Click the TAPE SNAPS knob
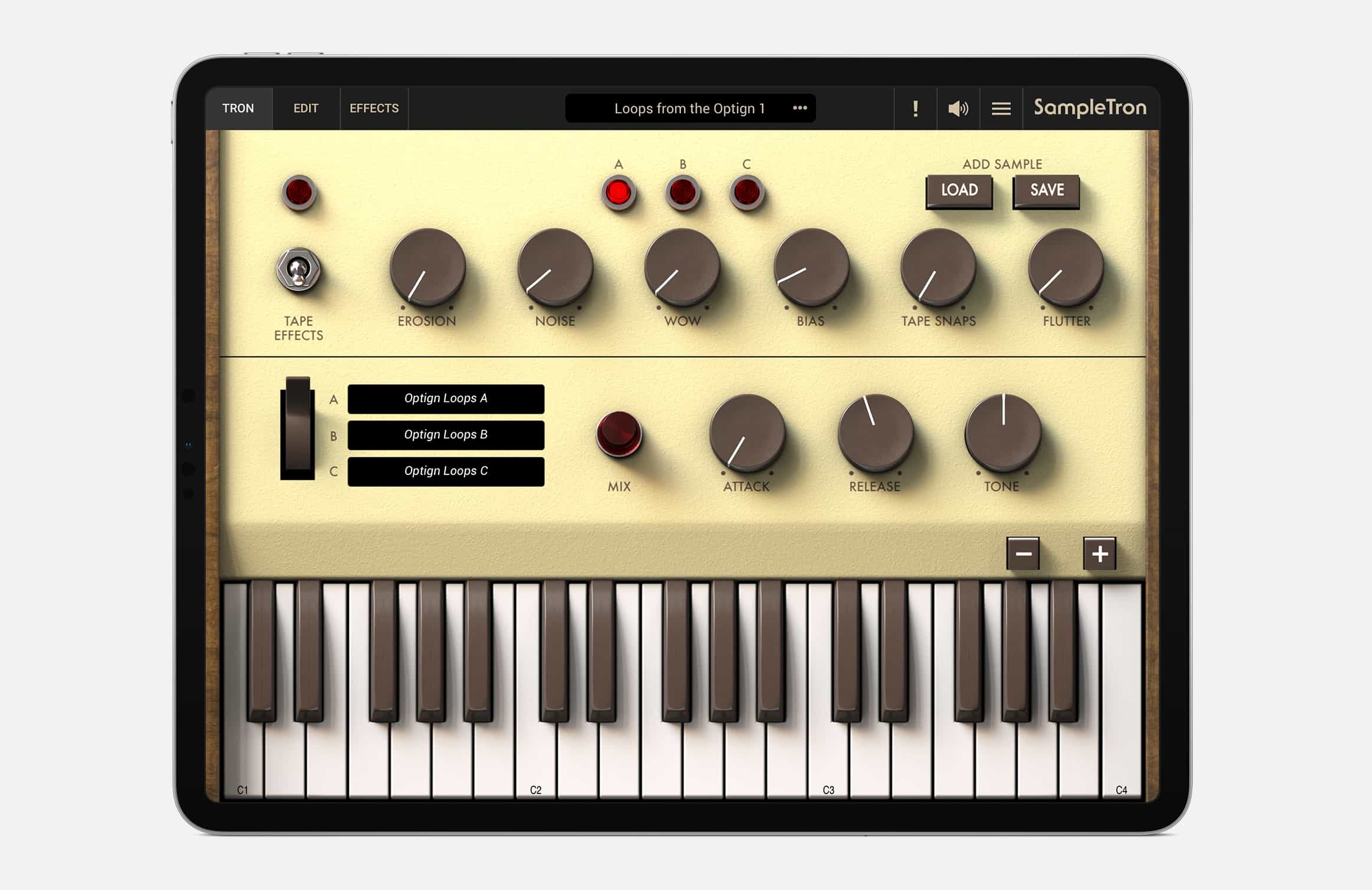Viewport: 1372px width, 890px height. (x=939, y=267)
